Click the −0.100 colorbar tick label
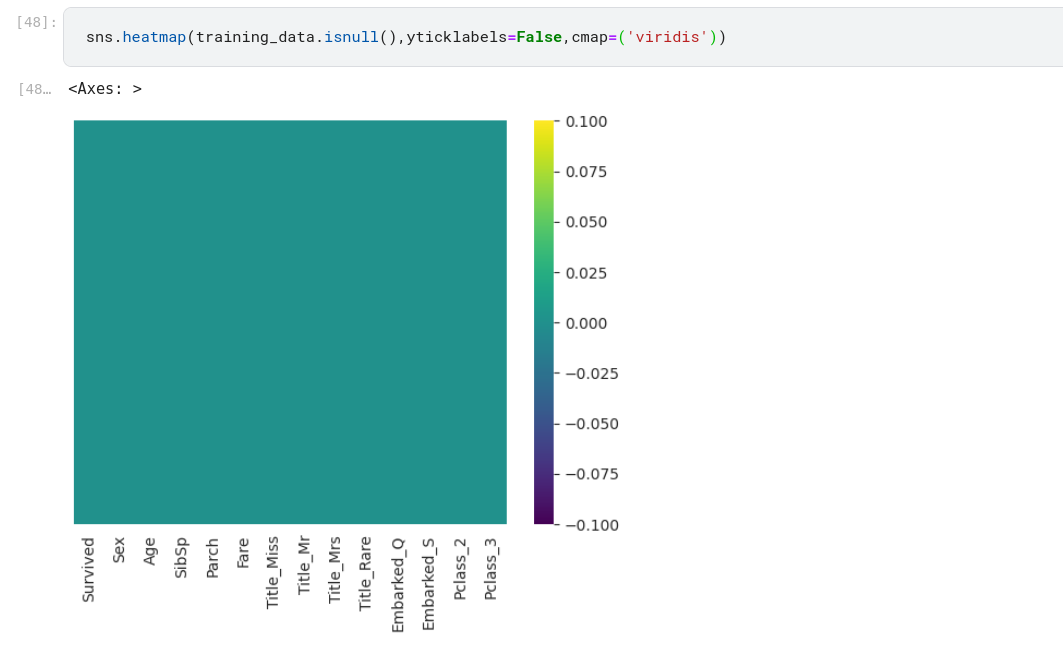This screenshot has height=659, width=1063. pos(590,525)
